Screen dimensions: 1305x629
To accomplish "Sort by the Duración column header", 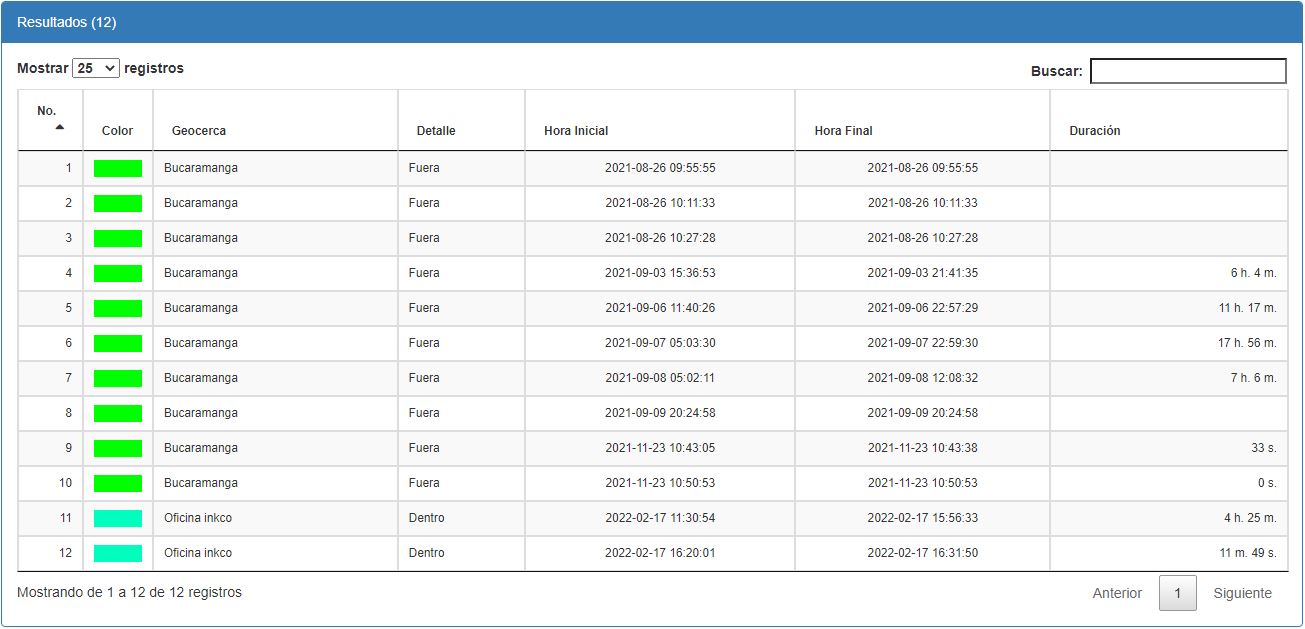I will pyautogui.click(x=1094, y=131).
